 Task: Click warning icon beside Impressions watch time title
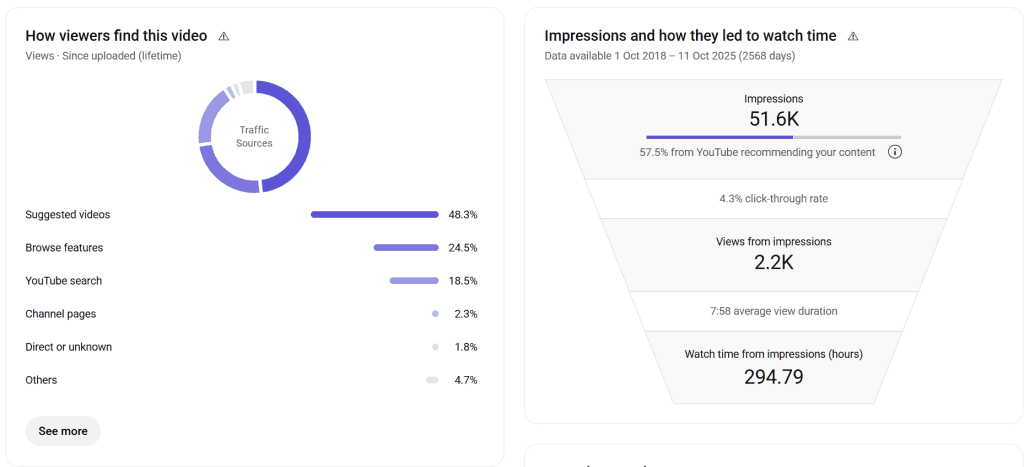pyautogui.click(x=853, y=36)
